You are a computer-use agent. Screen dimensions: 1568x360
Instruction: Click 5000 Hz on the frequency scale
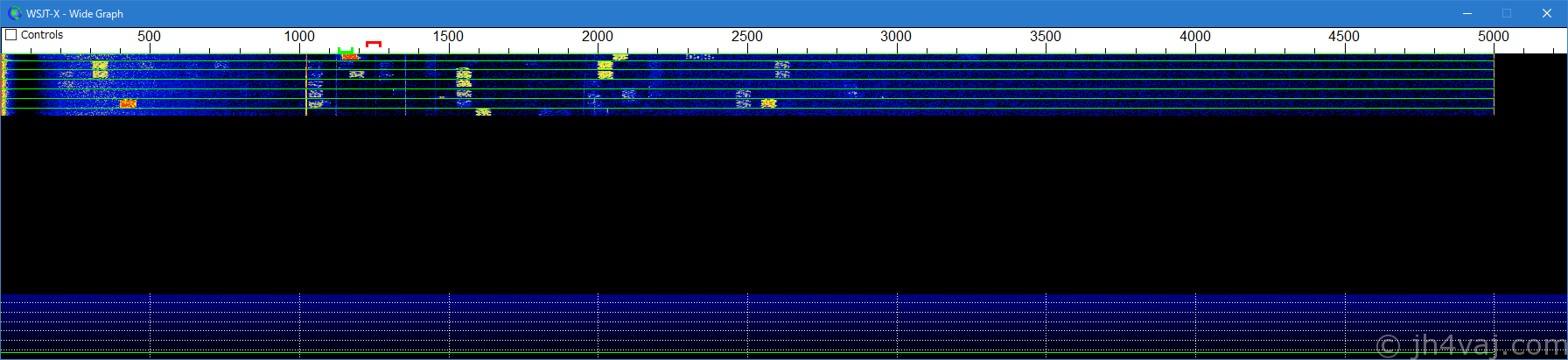(x=1494, y=37)
